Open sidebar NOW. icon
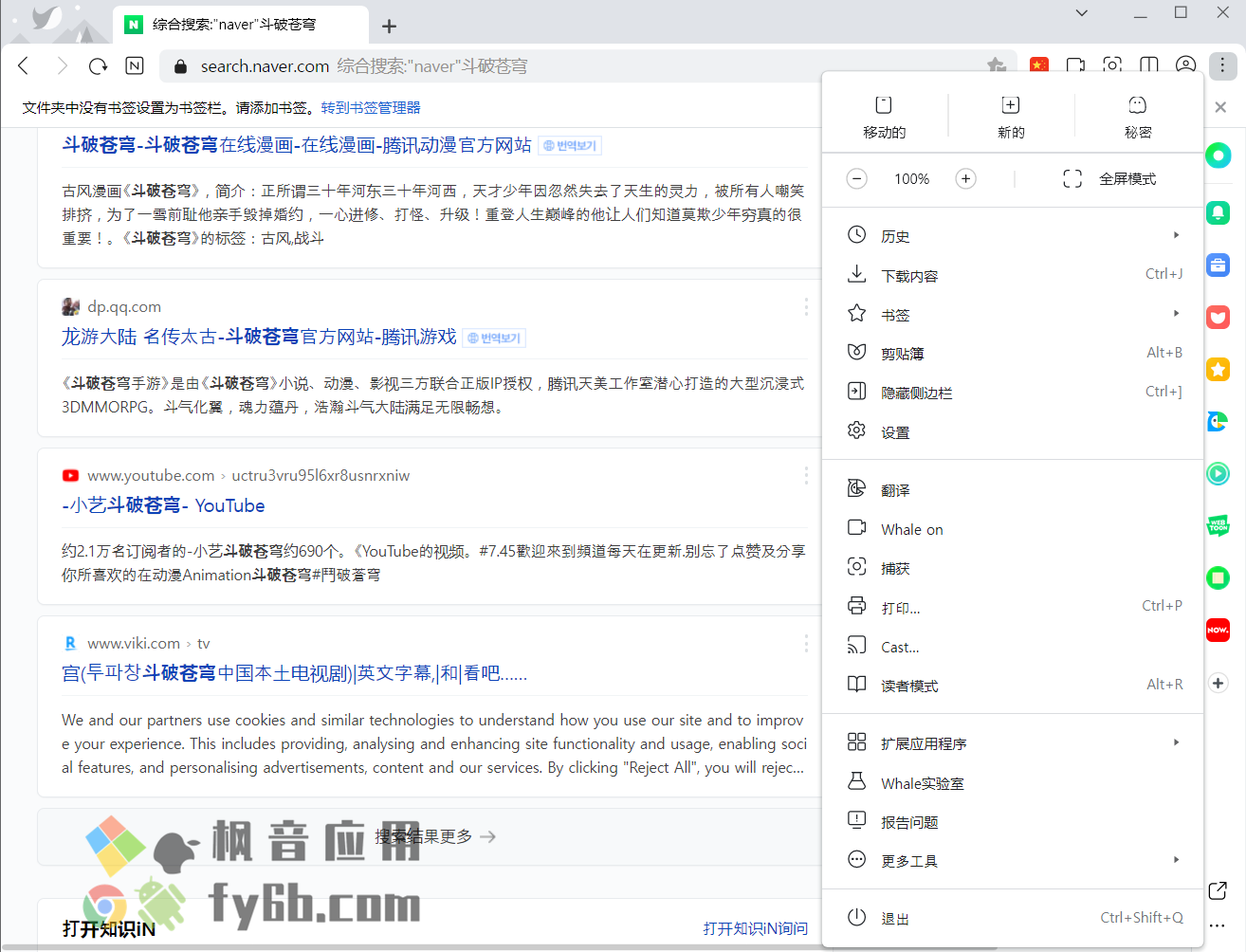This screenshot has width=1246, height=952. pos(1219,630)
